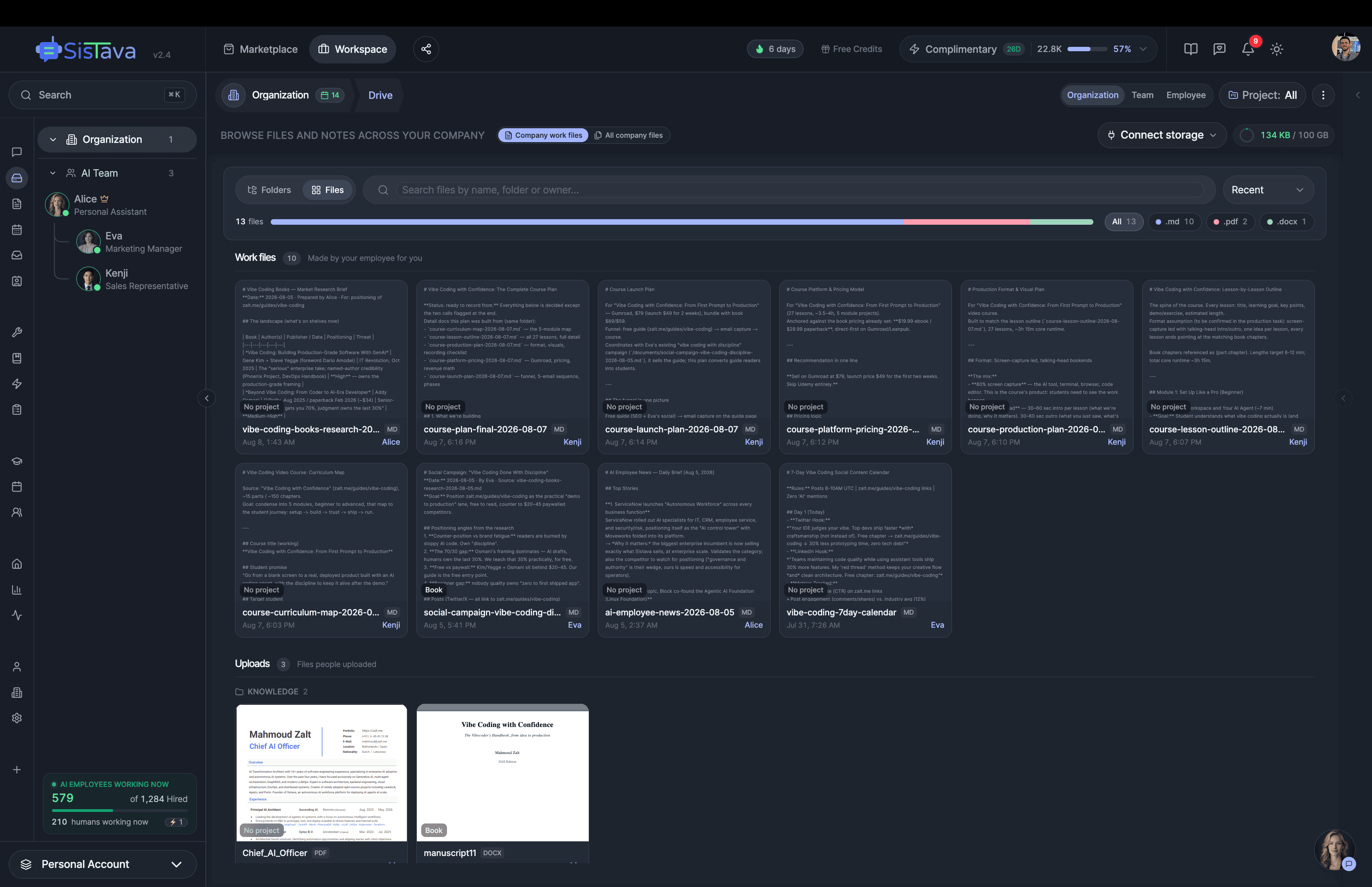Switch to All company files view
Image resolution: width=1372 pixels, height=887 pixels.
tap(628, 135)
